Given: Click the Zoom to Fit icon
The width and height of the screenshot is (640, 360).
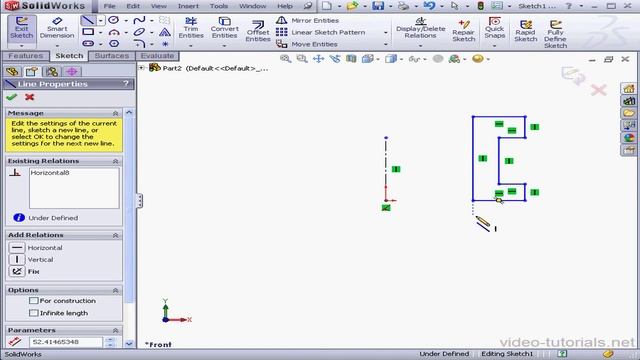Looking at the screenshot, I should coord(285,59).
